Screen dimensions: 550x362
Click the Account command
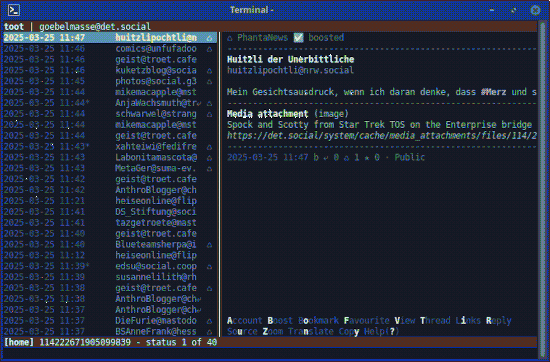[244, 321]
